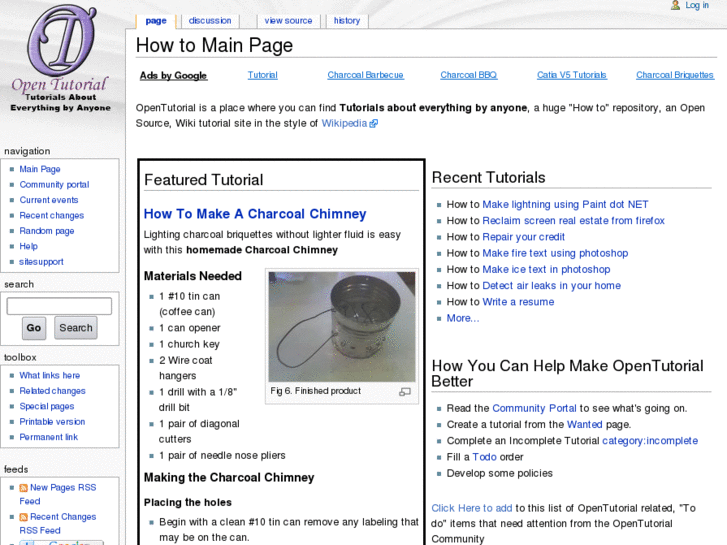This screenshot has height=545, width=727.
Task: Open How To Make A Charcoal Chimney
Action: click(x=255, y=214)
